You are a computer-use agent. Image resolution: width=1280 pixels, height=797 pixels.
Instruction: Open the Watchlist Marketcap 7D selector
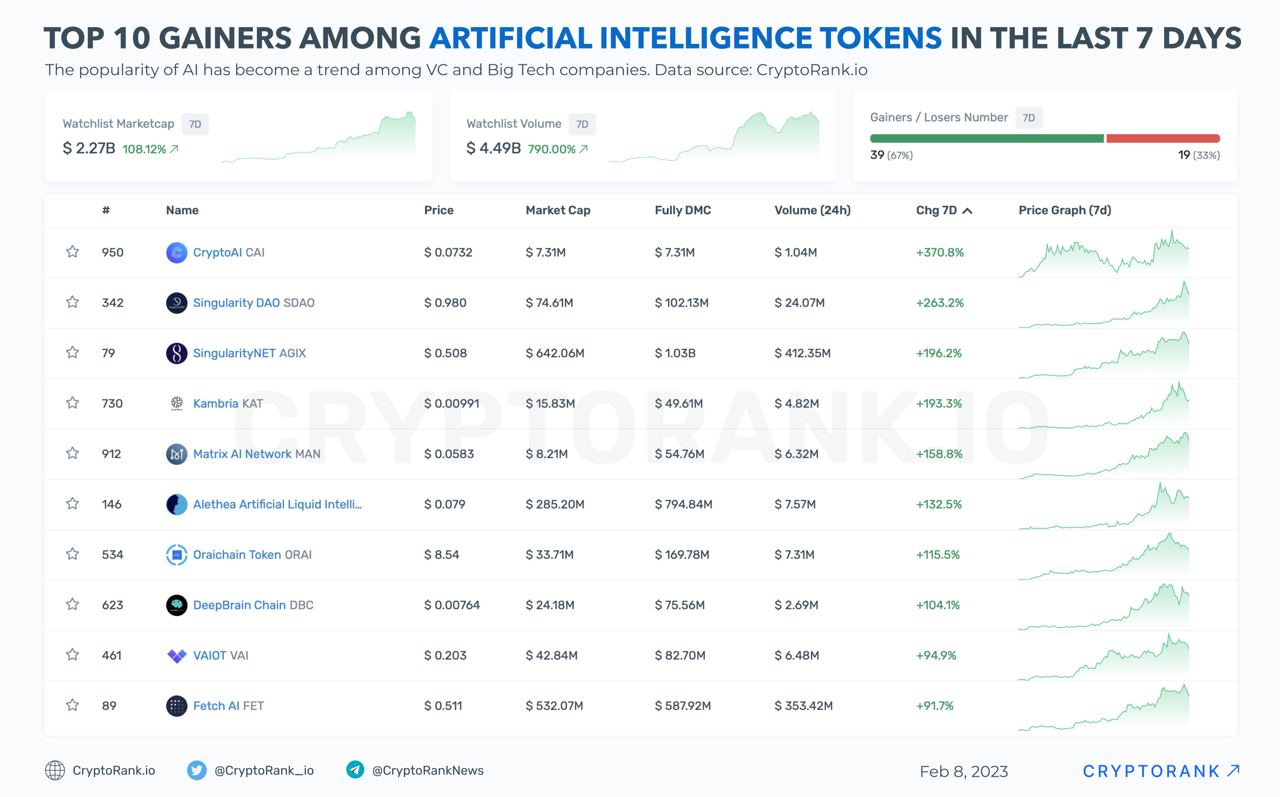point(195,124)
